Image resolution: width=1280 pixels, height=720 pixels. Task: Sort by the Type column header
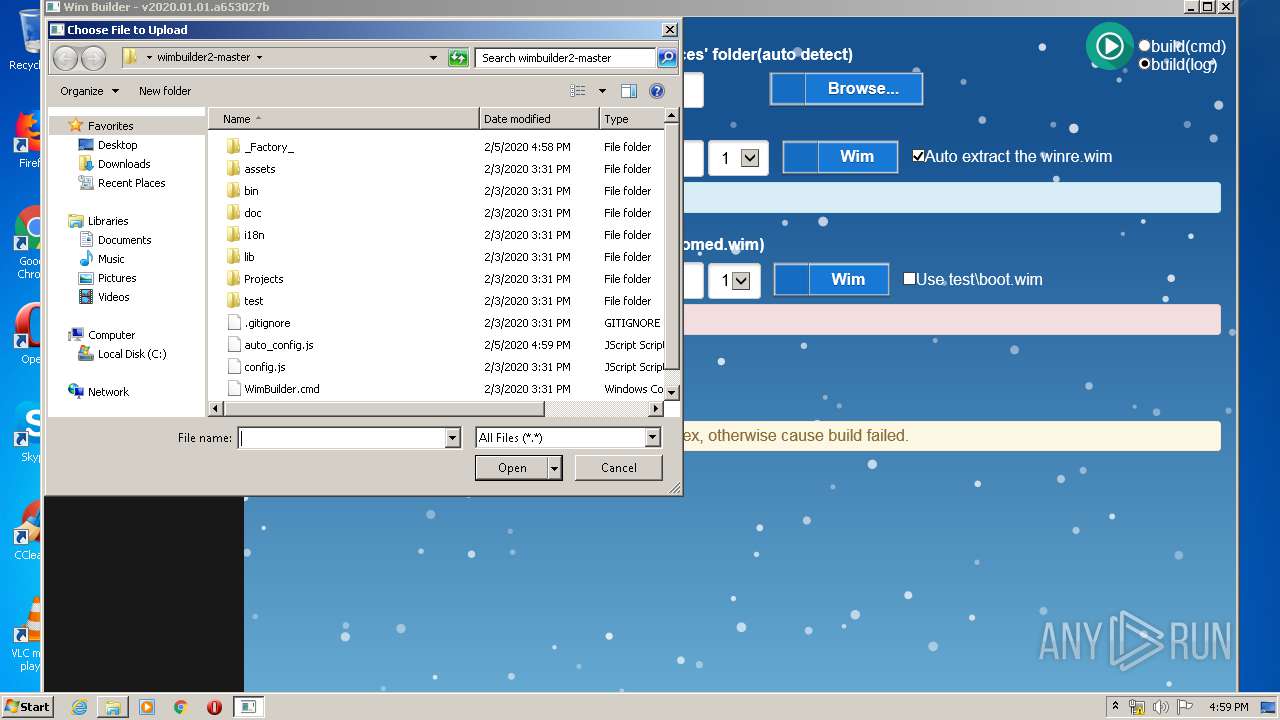point(631,119)
